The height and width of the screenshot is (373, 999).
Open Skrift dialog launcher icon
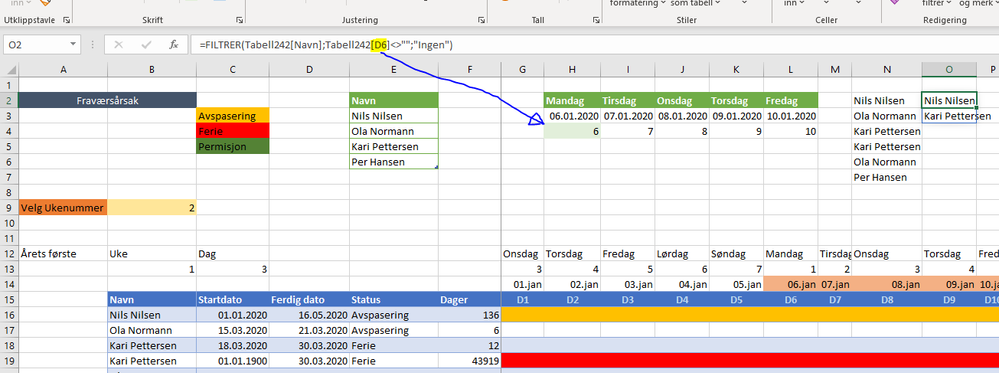point(240,20)
